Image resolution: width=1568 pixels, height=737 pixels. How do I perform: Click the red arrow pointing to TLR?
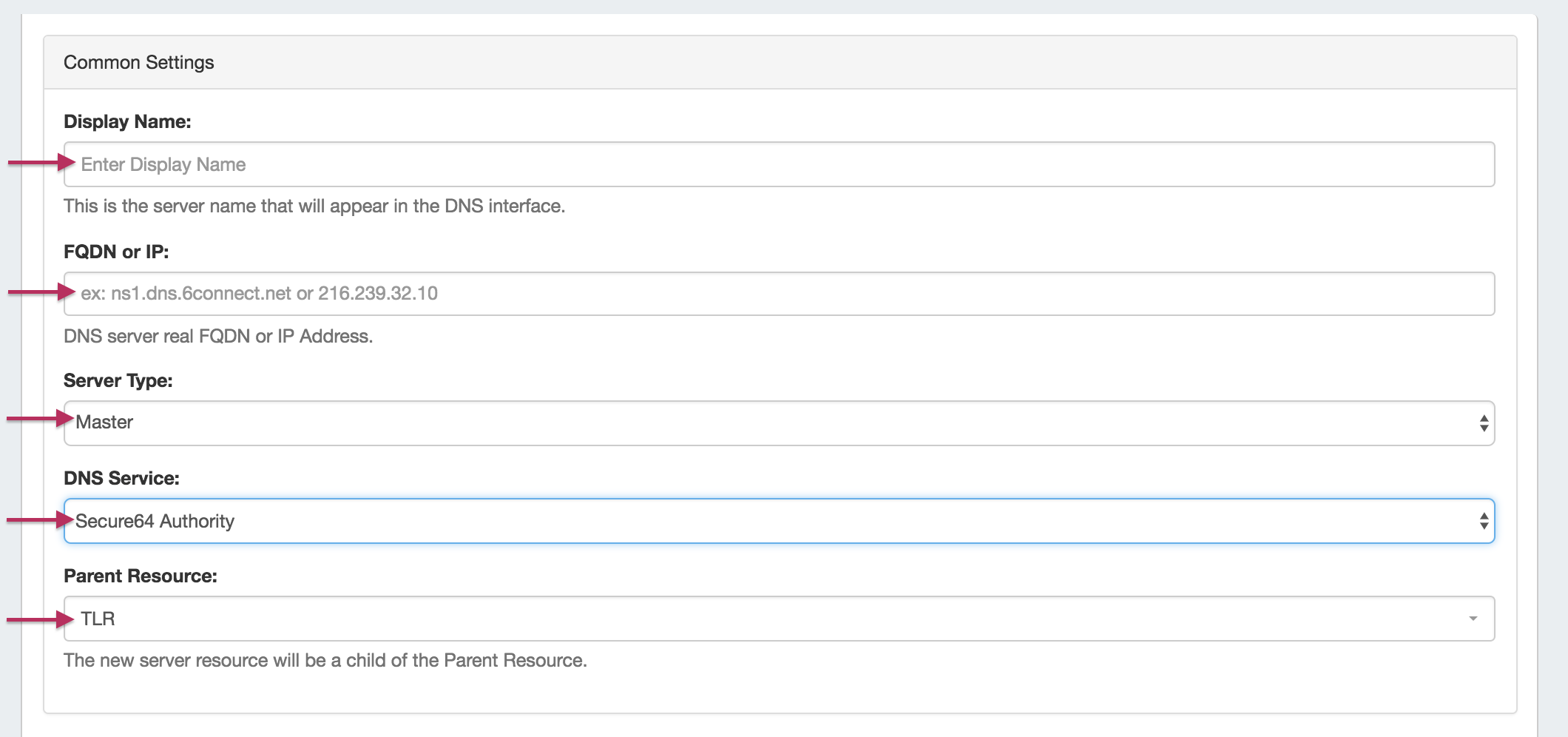tap(40, 619)
